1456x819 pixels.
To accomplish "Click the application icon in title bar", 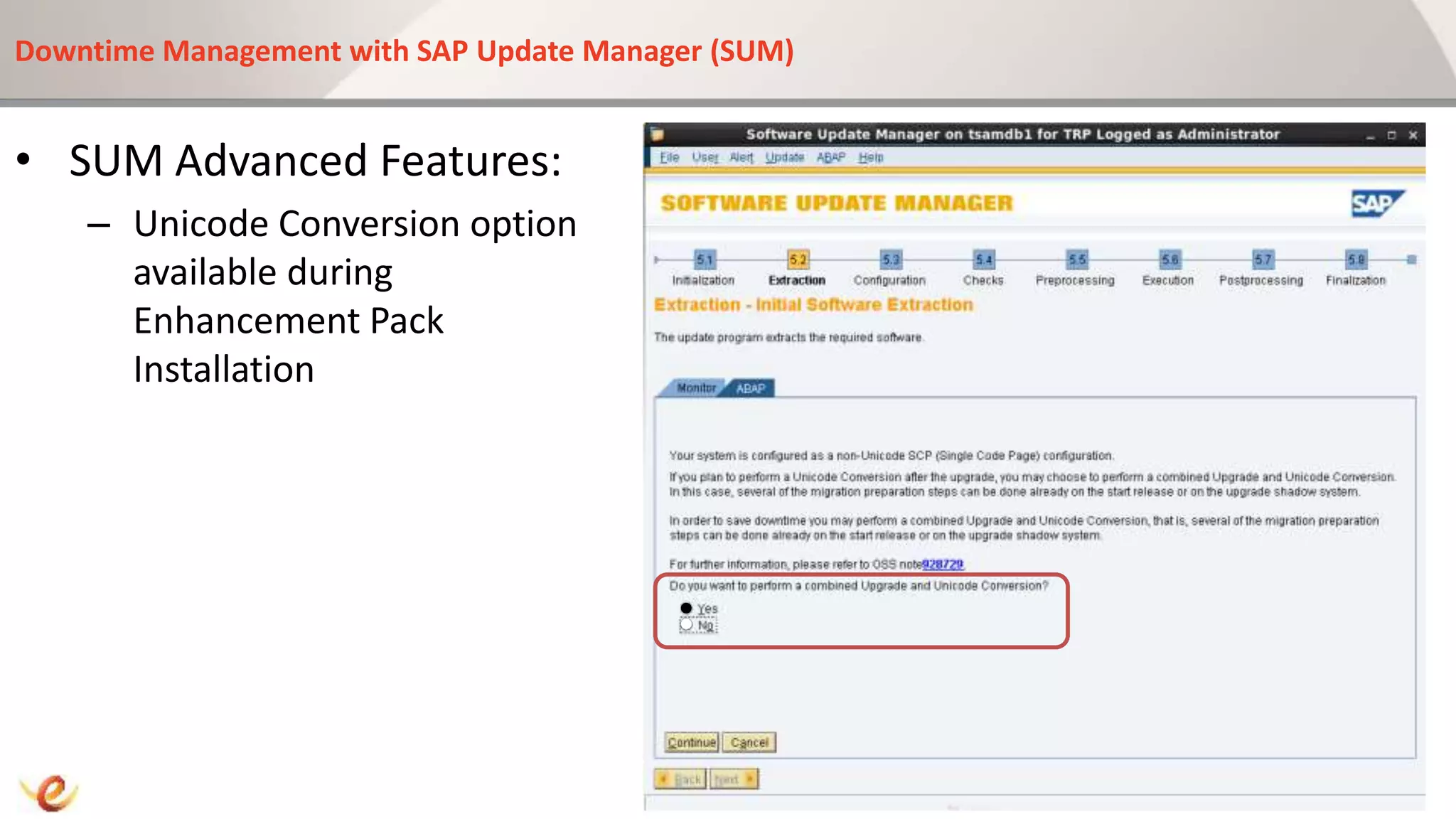I will [x=657, y=134].
